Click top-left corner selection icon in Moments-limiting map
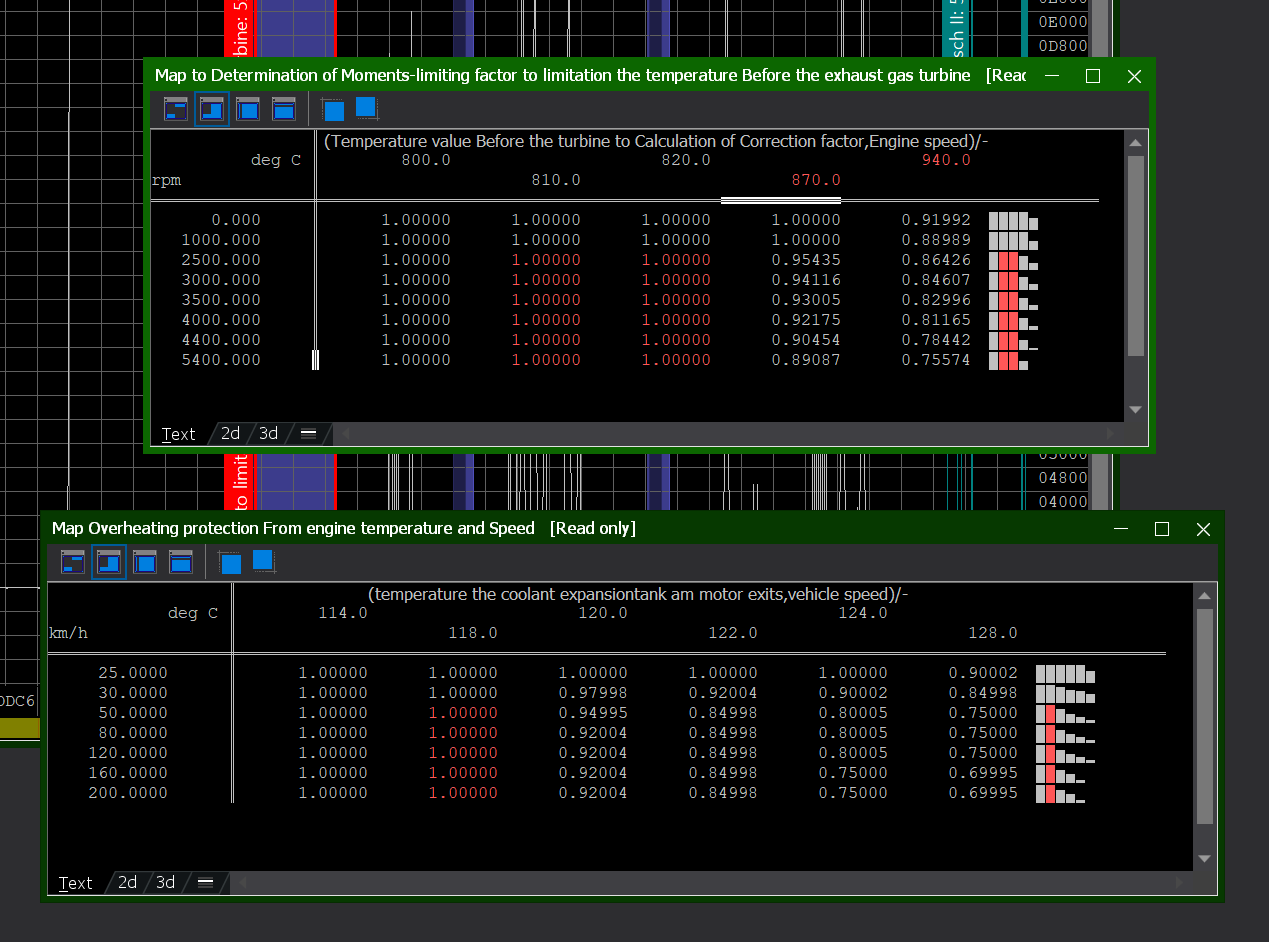 (333, 110)
